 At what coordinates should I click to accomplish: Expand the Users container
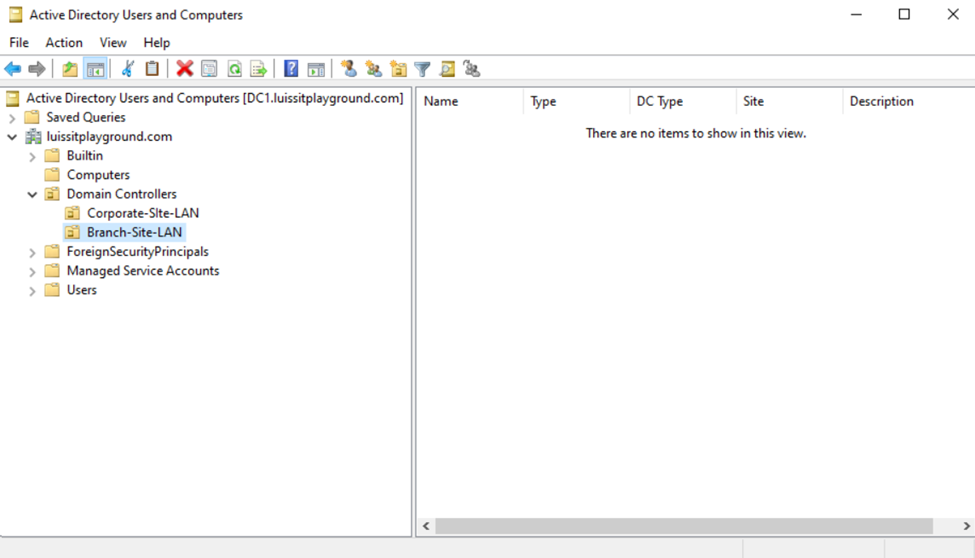[x=32, y=291]
